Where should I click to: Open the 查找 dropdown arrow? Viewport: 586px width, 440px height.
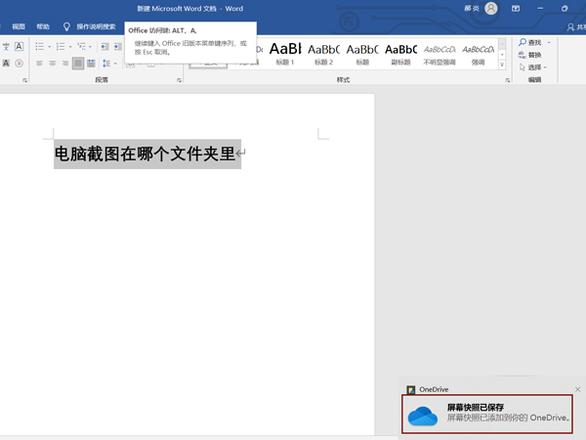[x=549, y=43]
